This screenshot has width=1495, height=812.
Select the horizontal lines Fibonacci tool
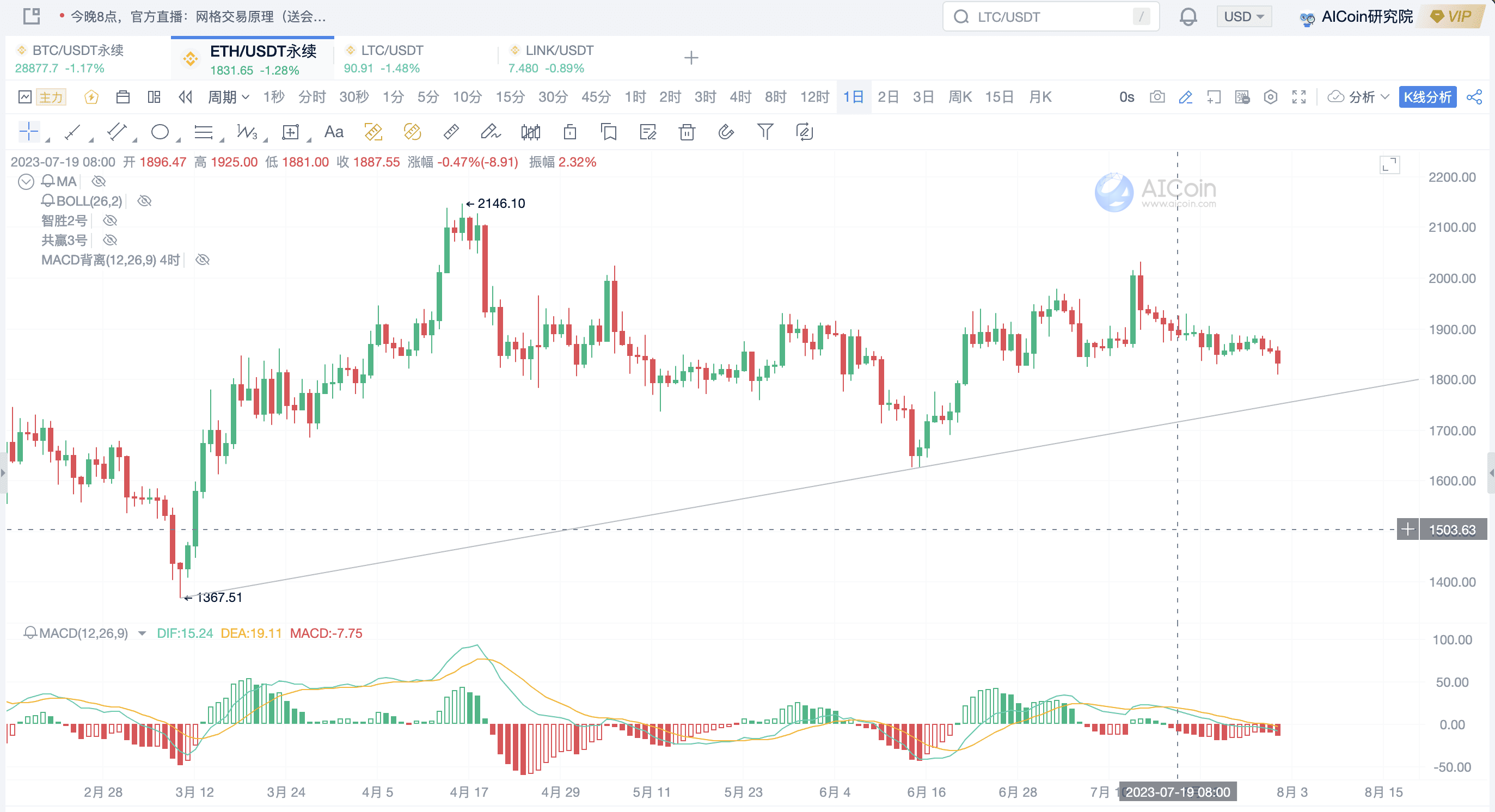[x=203, y=132]
